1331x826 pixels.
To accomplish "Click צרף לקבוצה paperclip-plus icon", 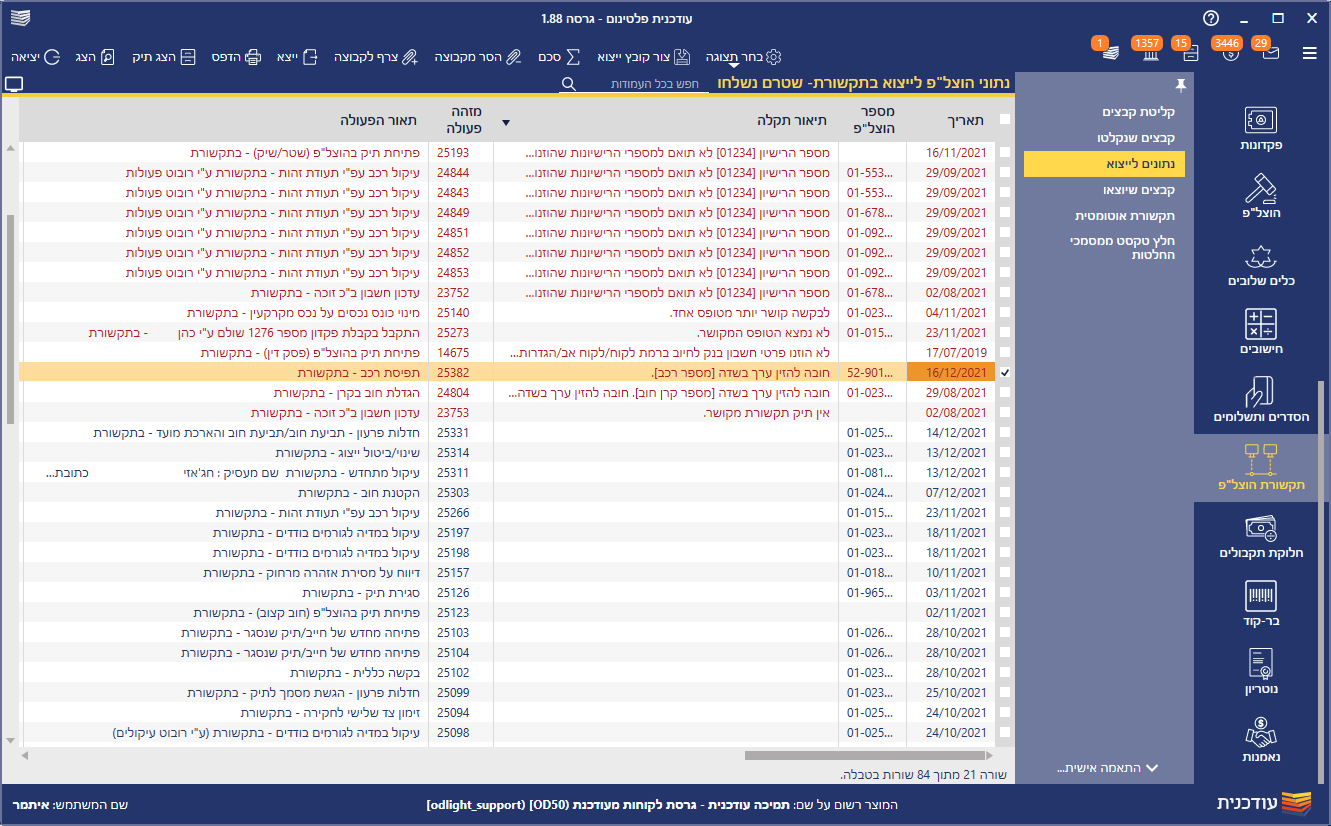I will (x=409, y=57).
